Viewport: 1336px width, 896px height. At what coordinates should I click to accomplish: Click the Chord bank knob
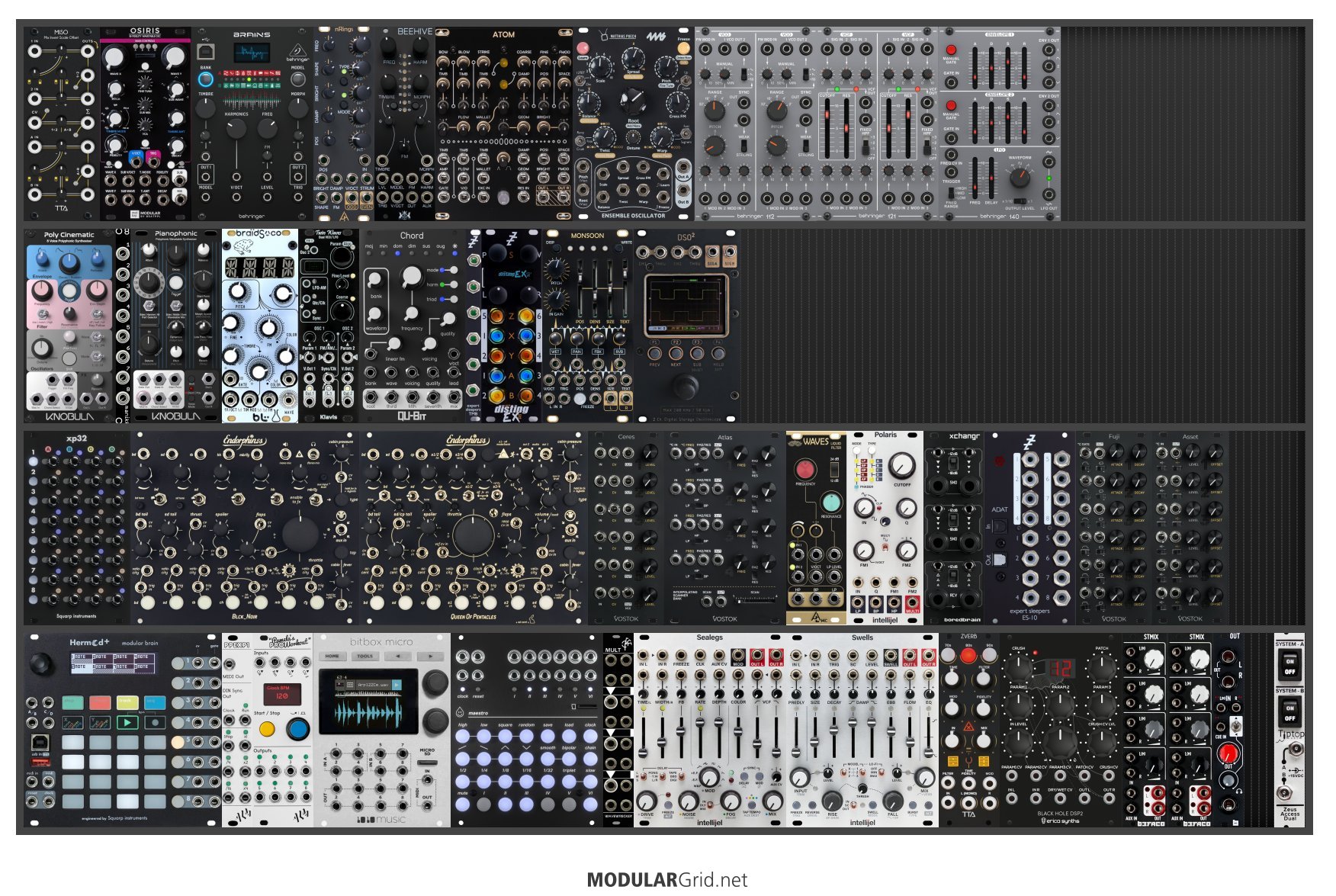click(x=374, y=278)
